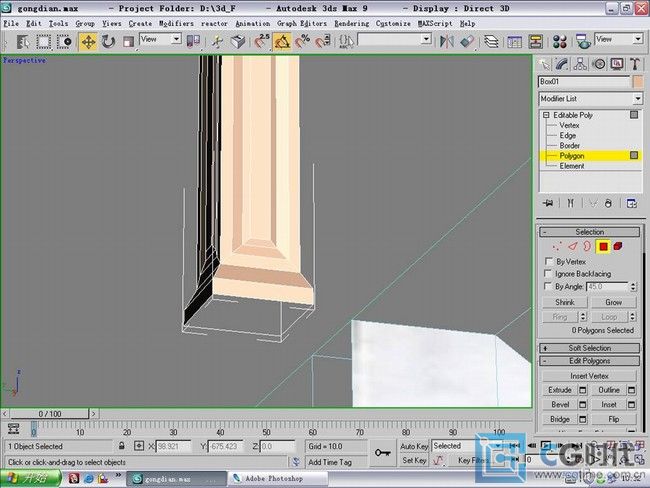Open the Customize menu

tap(393, 24)
